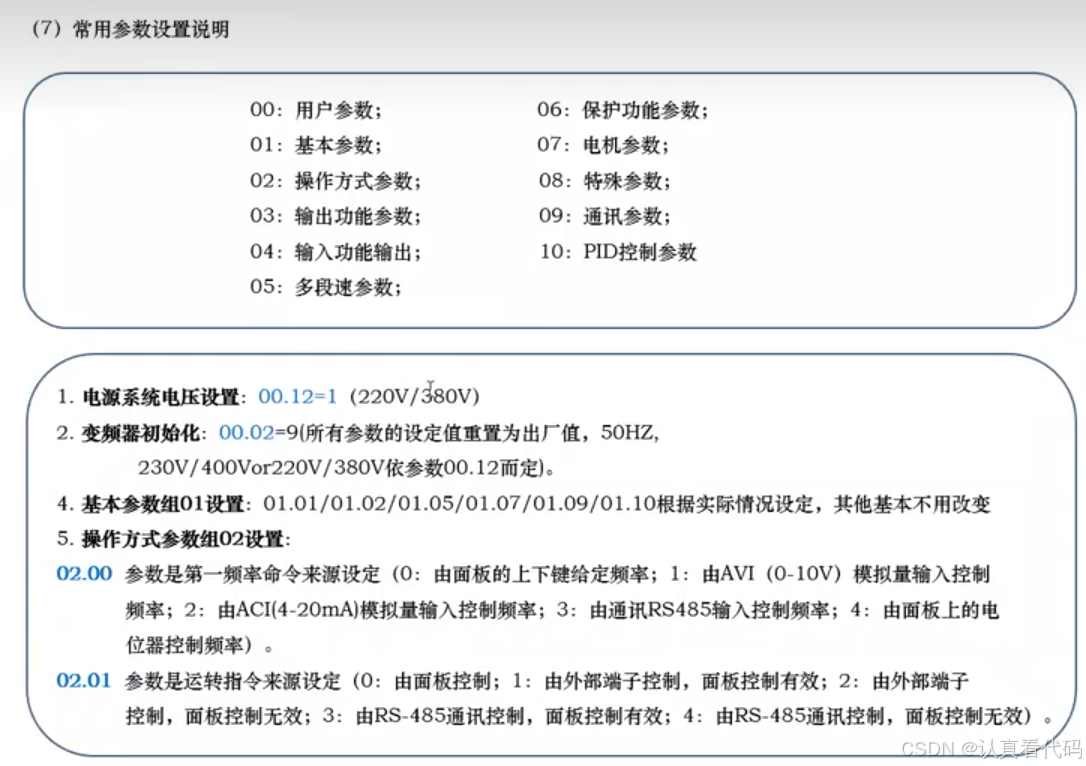Select the '00: 用户参数' entry
Screen dimensions: 1086x766
[315, 110]
